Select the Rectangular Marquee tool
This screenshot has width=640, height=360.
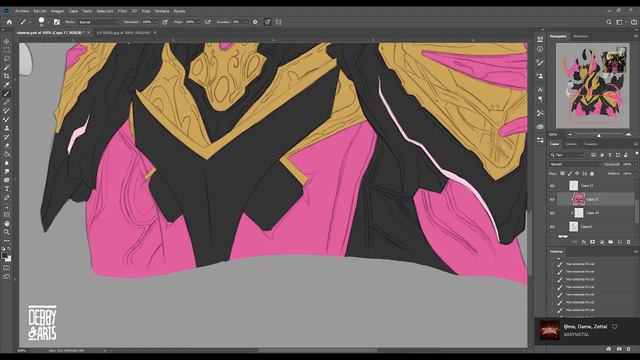(x=7, y=50)
